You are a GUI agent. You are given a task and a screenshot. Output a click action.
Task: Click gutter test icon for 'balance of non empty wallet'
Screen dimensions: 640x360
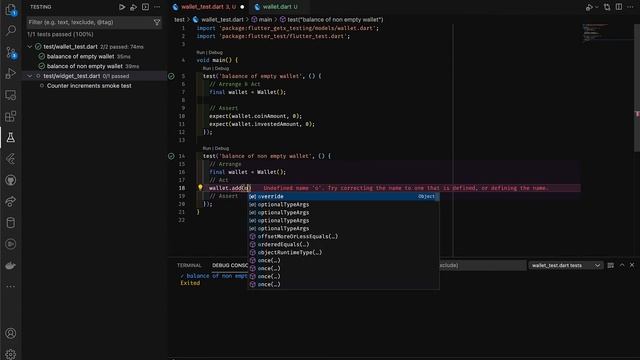[x=171, y=156]
